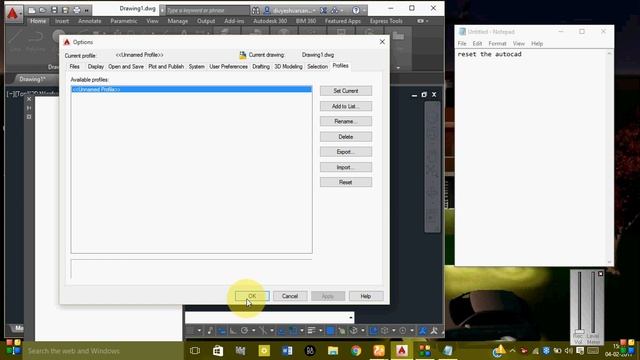Click the Save icon in Quick Access toolbar
Viewport: 640px width, 360px height.
(54, 10)
